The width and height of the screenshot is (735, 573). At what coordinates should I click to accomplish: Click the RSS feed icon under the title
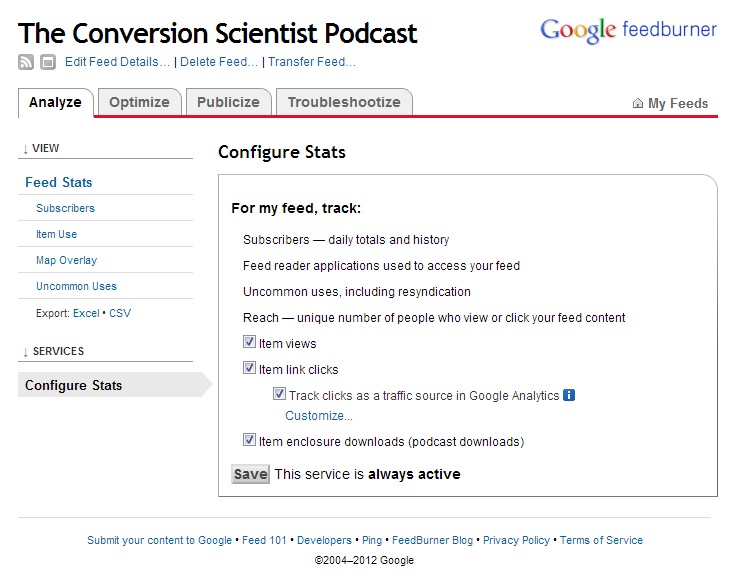[x=26, y=62]
